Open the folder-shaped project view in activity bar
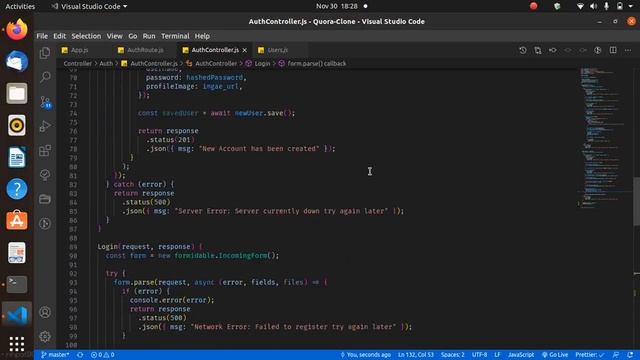Screen dimensions: 640x360 tap(45, 199)
